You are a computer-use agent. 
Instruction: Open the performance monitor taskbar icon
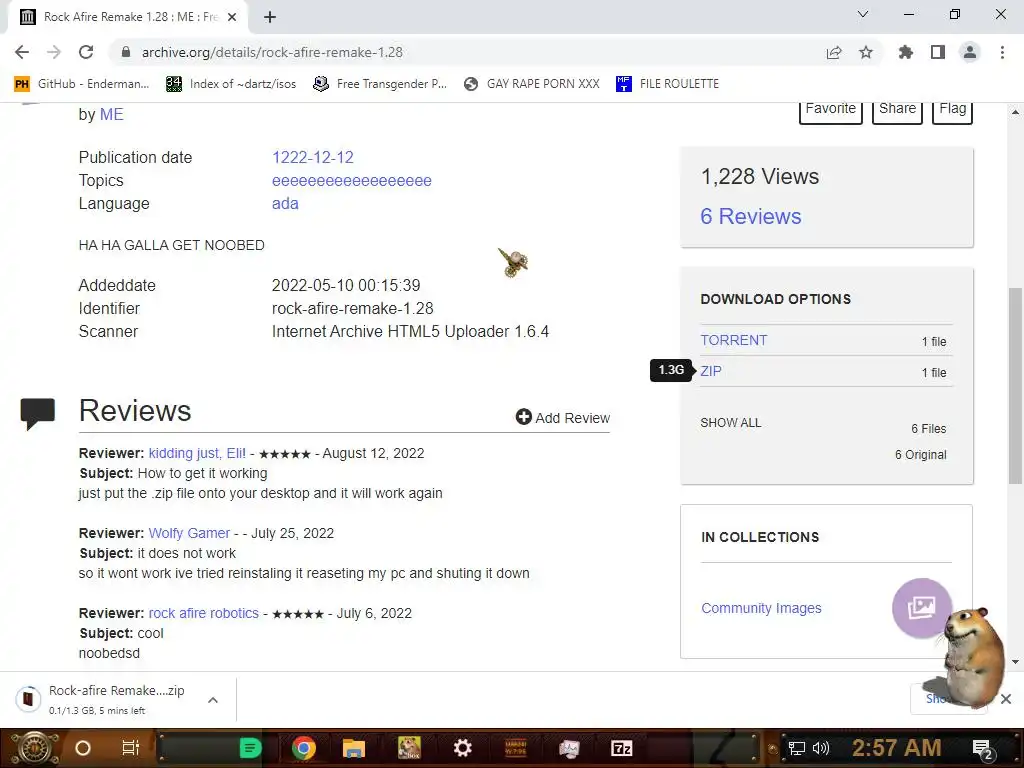tap(569, 748)
